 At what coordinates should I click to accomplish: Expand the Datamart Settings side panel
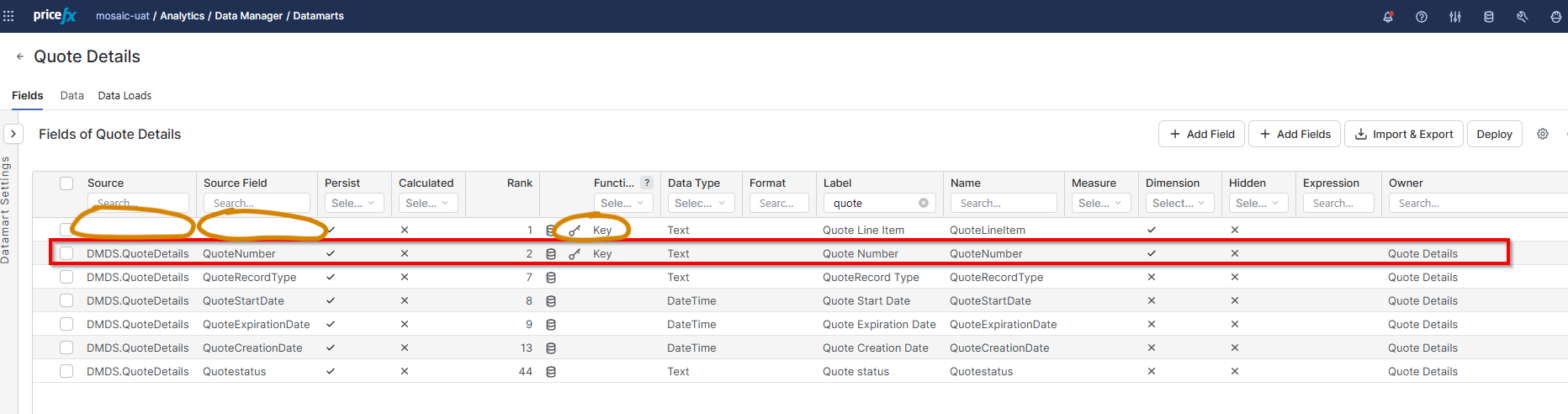[x=13, y=134]
